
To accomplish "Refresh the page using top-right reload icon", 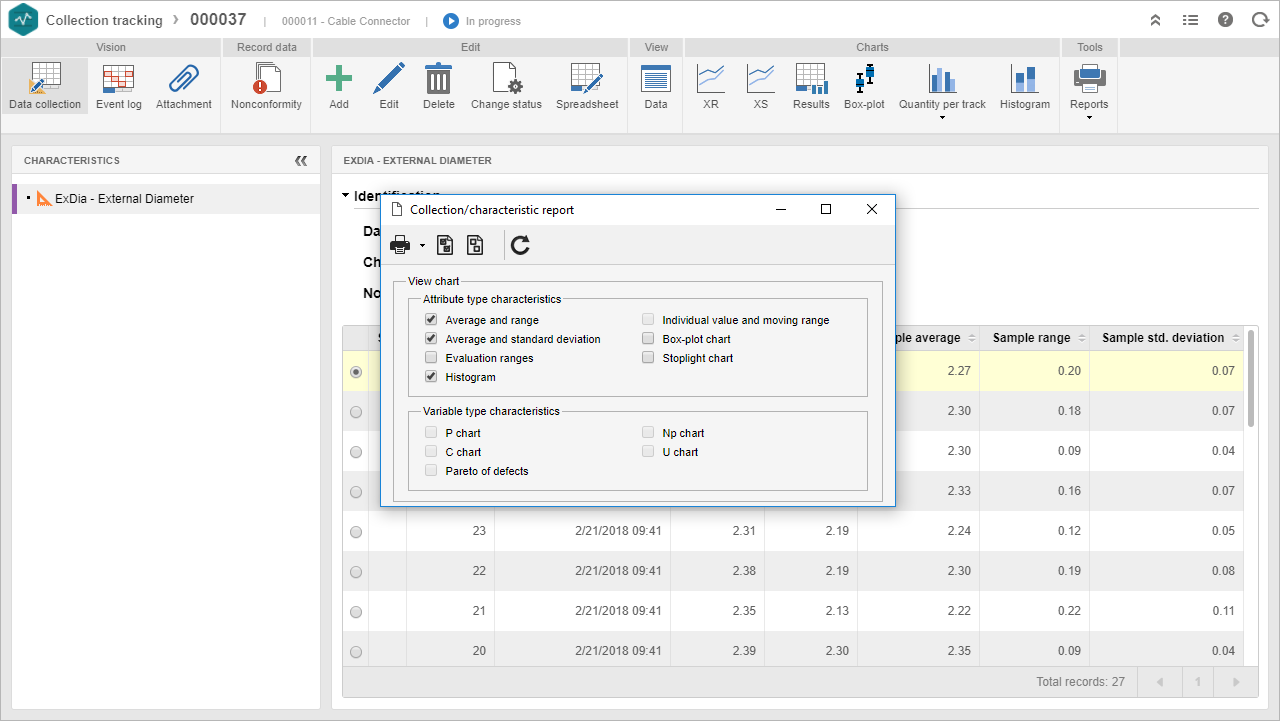I will pyautogui.click(x=1260, y=20).
